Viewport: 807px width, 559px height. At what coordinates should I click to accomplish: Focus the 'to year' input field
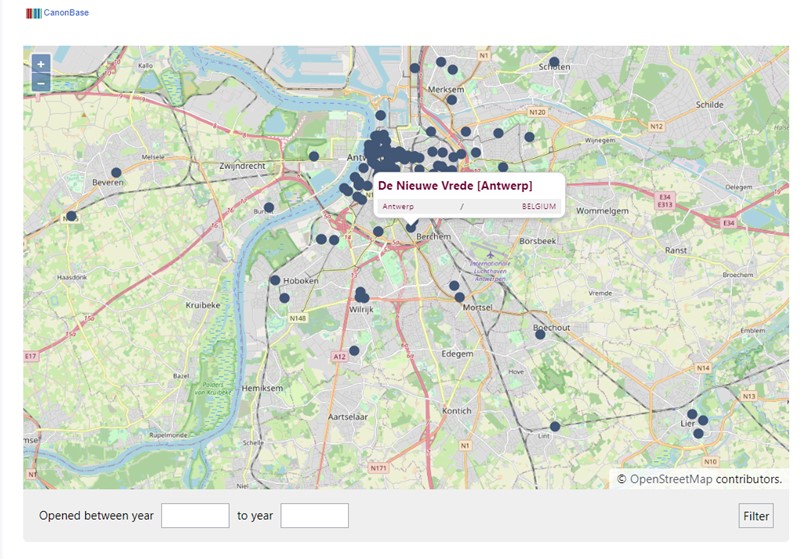[x=314, y=516]
